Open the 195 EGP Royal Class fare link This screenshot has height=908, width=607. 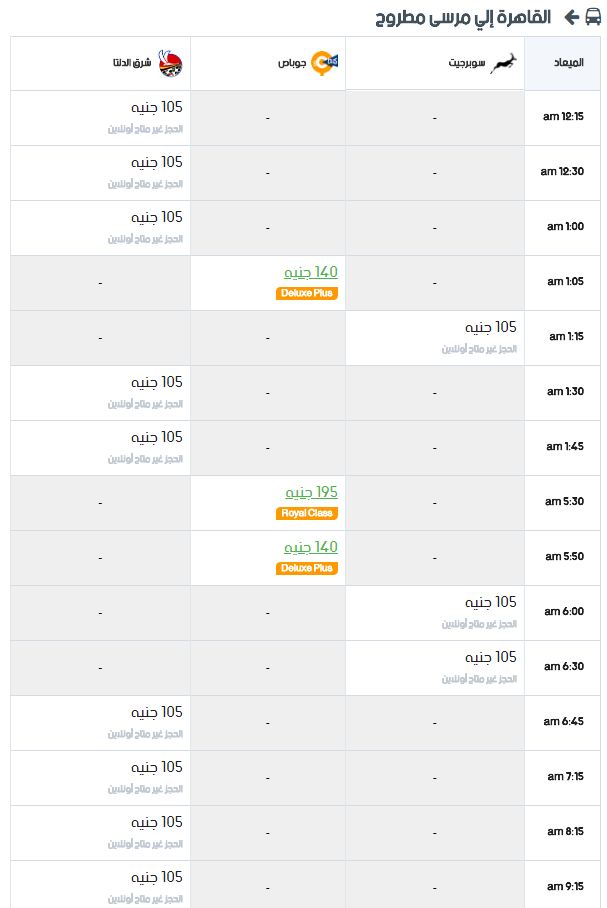(312, 492)
